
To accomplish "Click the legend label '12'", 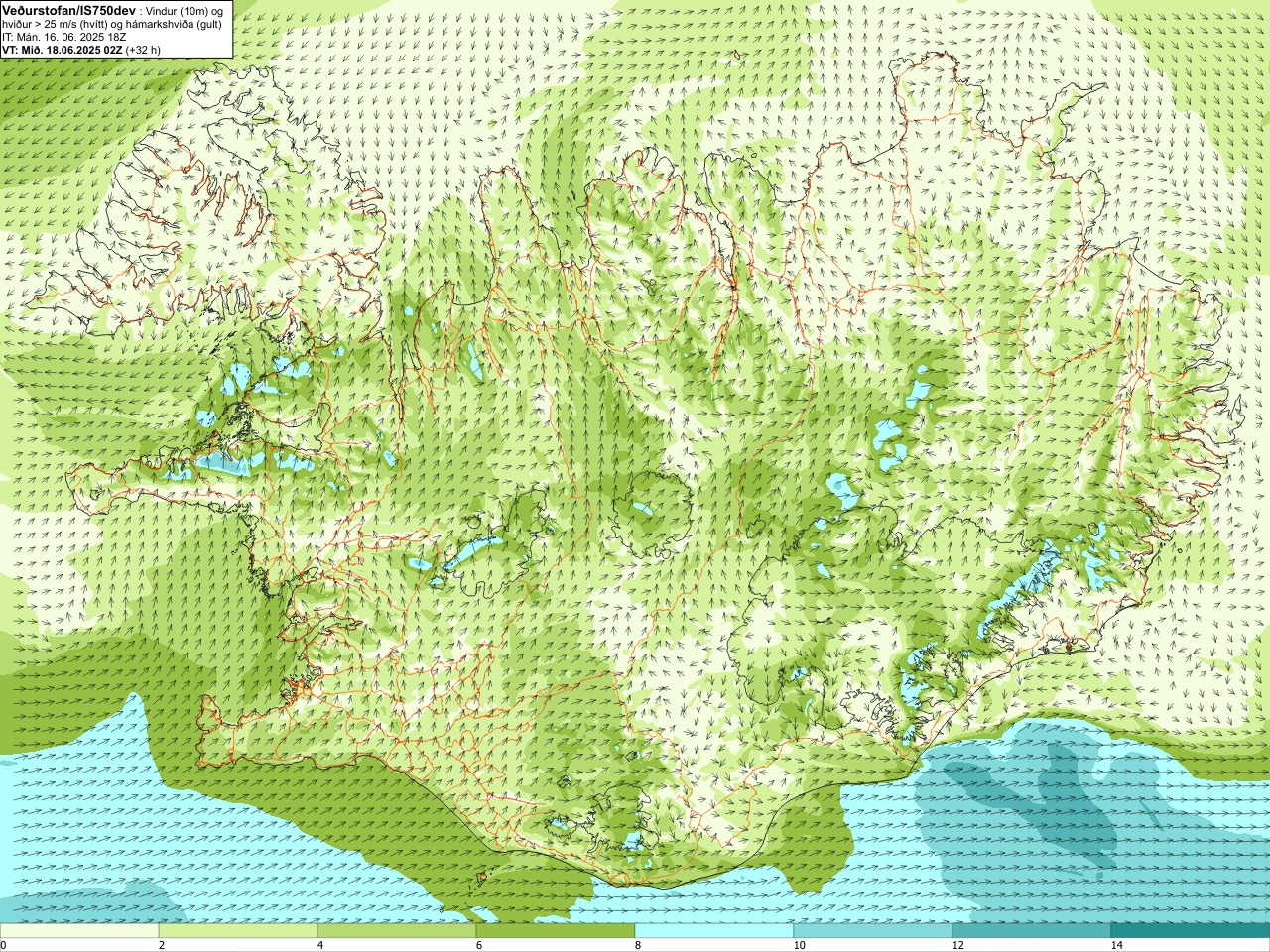I will [957, 945].
